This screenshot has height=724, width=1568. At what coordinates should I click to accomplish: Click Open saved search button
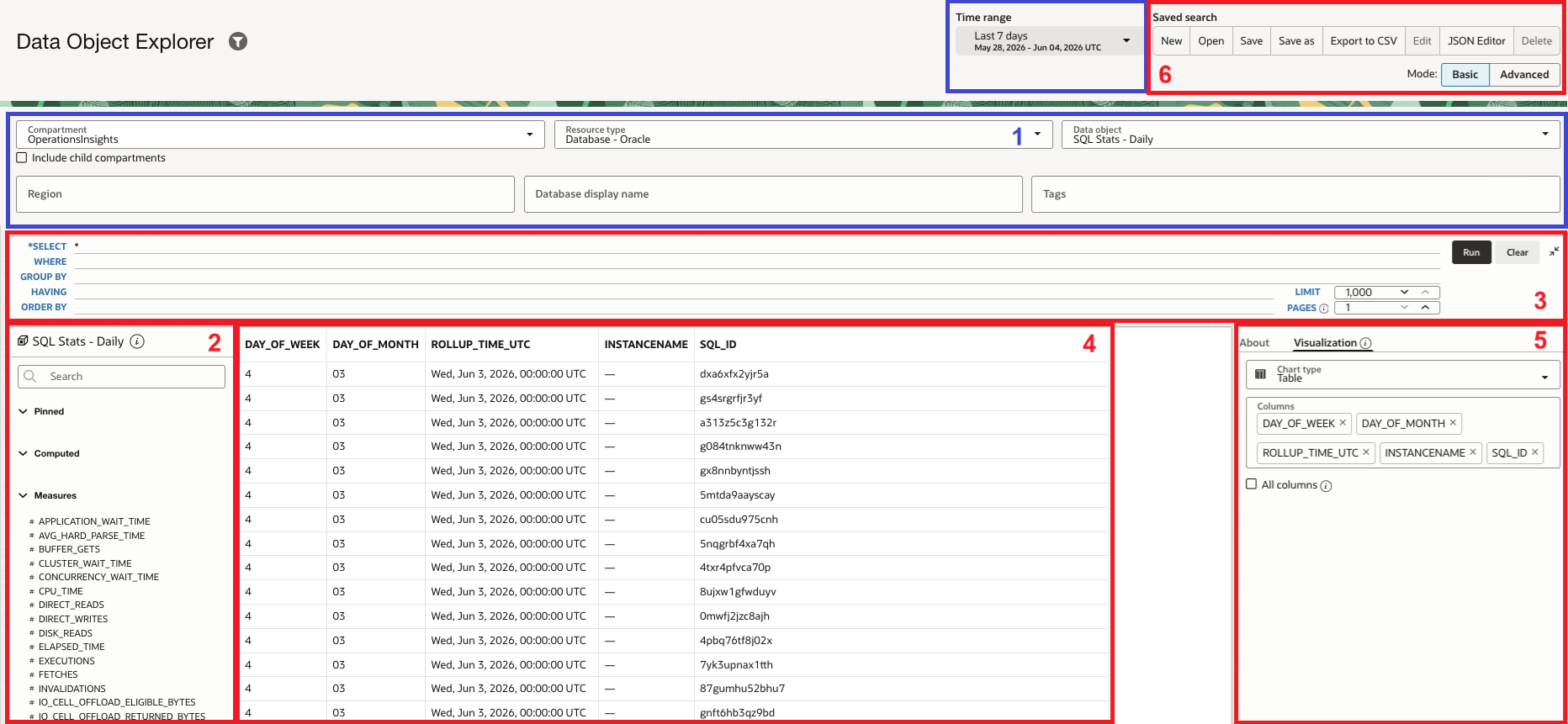pos(1210,40)
